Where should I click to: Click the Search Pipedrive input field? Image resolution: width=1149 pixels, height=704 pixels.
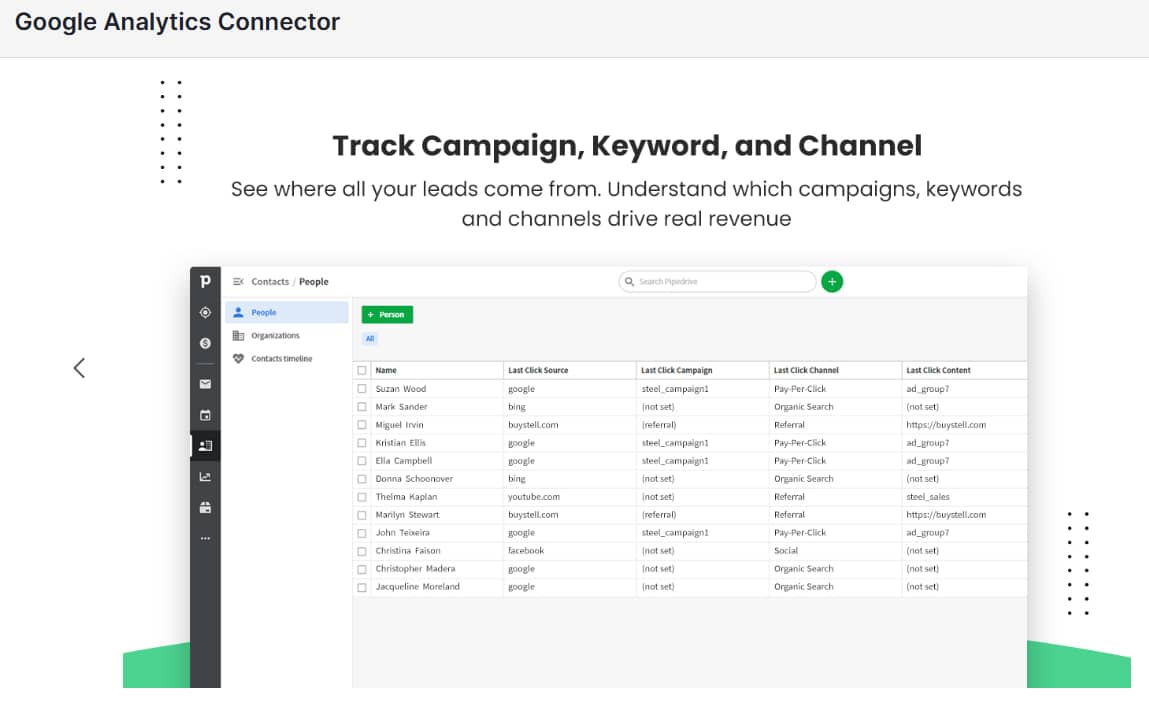[x=716, y=281]
